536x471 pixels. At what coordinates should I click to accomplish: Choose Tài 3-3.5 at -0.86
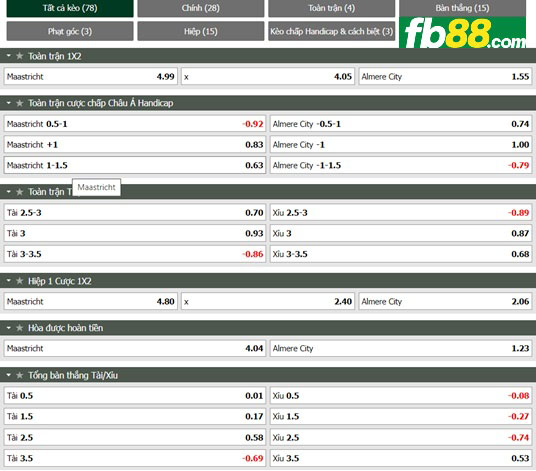(x=135, y=254)
